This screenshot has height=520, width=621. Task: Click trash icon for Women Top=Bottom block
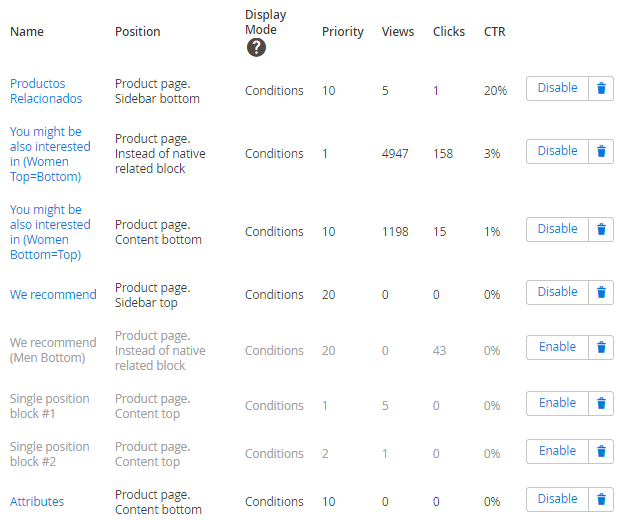tap(601, 151)
